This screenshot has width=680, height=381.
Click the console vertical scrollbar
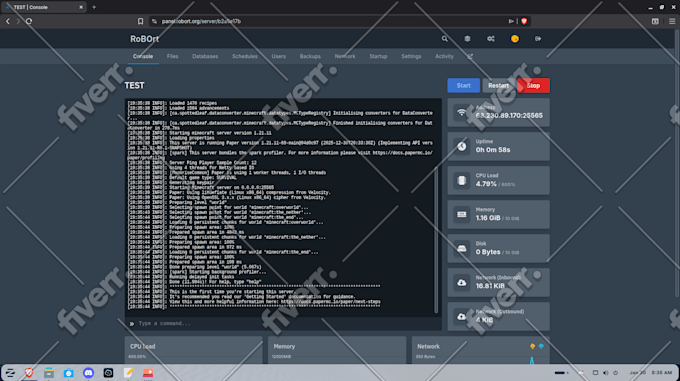point(436,240)
